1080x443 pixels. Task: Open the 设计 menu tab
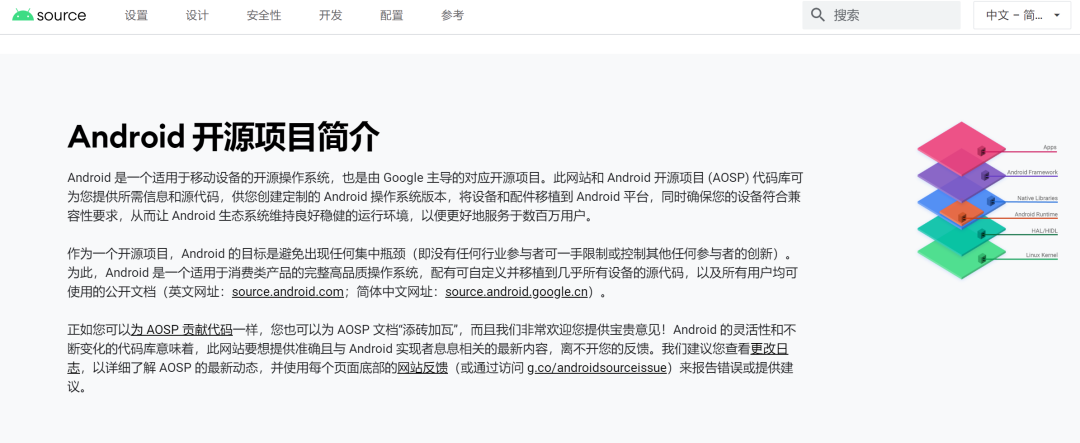[197, 15]
